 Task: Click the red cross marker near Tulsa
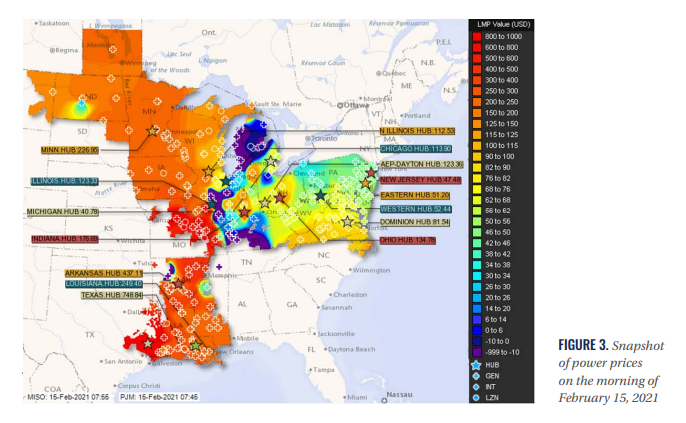click(x=154, y=265)
